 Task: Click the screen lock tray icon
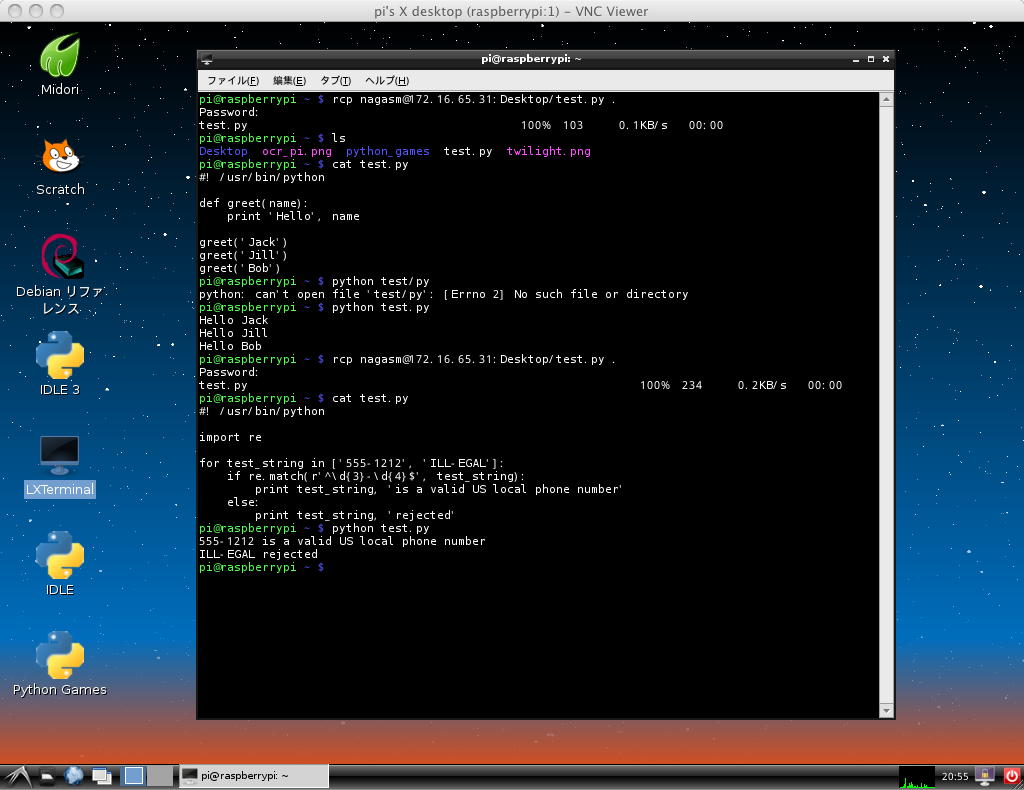[985, 776]
